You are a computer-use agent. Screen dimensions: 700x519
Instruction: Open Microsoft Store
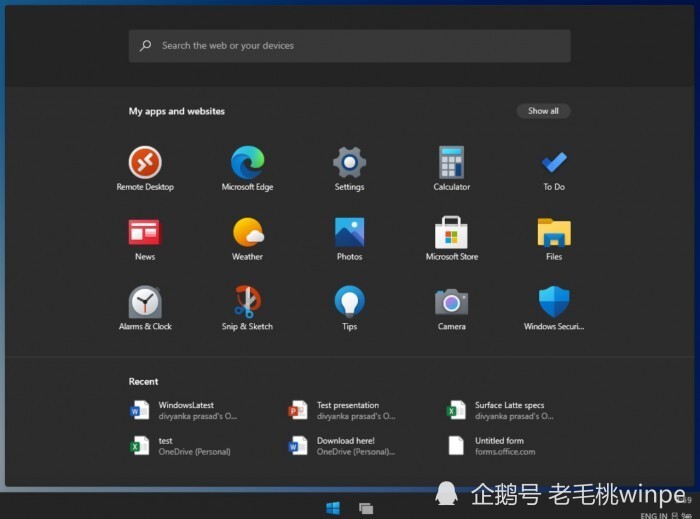click(452, 239)
